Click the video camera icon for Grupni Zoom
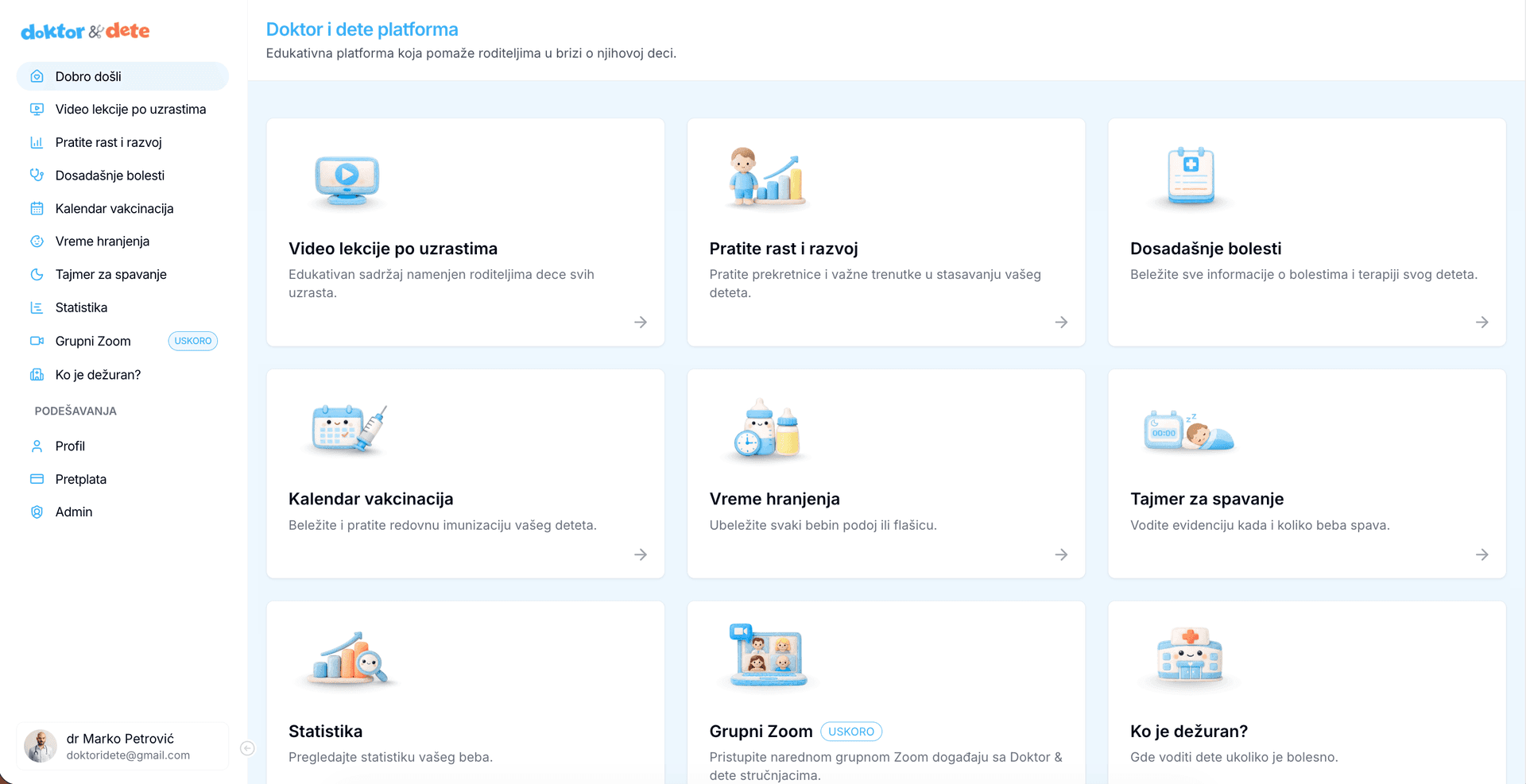The width and height of the screenshot is (1526, 784). point(37,342)
